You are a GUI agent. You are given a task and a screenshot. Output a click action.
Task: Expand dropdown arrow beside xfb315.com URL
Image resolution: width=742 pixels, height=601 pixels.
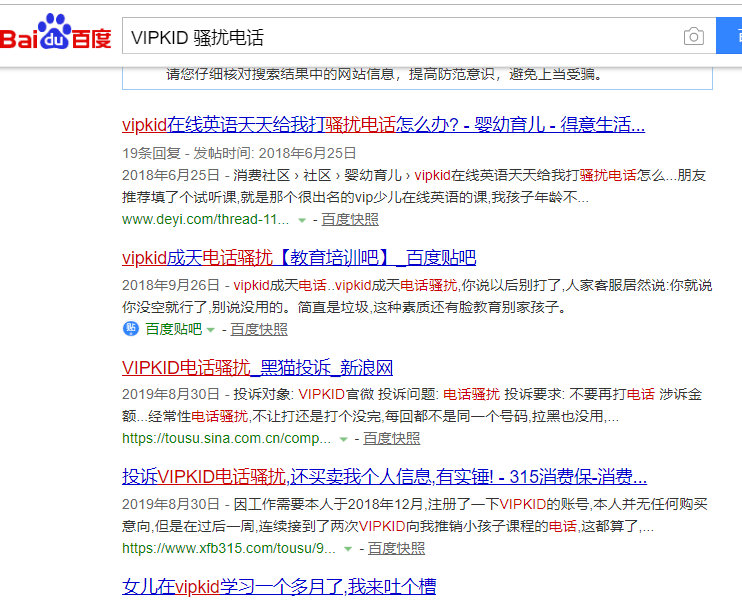click(x=348, y=549)
